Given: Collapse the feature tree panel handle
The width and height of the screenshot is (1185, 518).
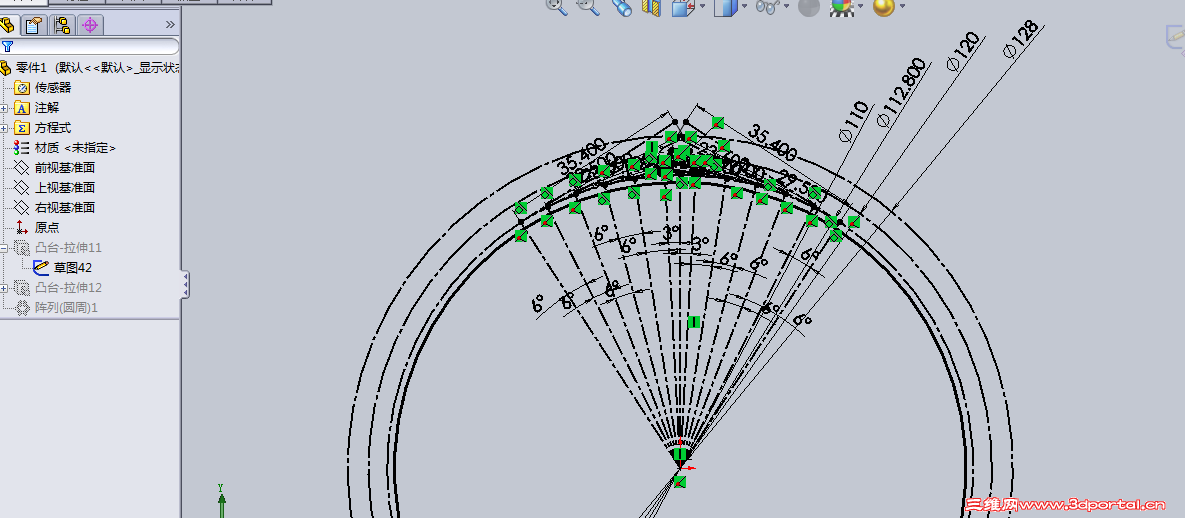Looking at the screenshot, I should click(x=185, y=284).
